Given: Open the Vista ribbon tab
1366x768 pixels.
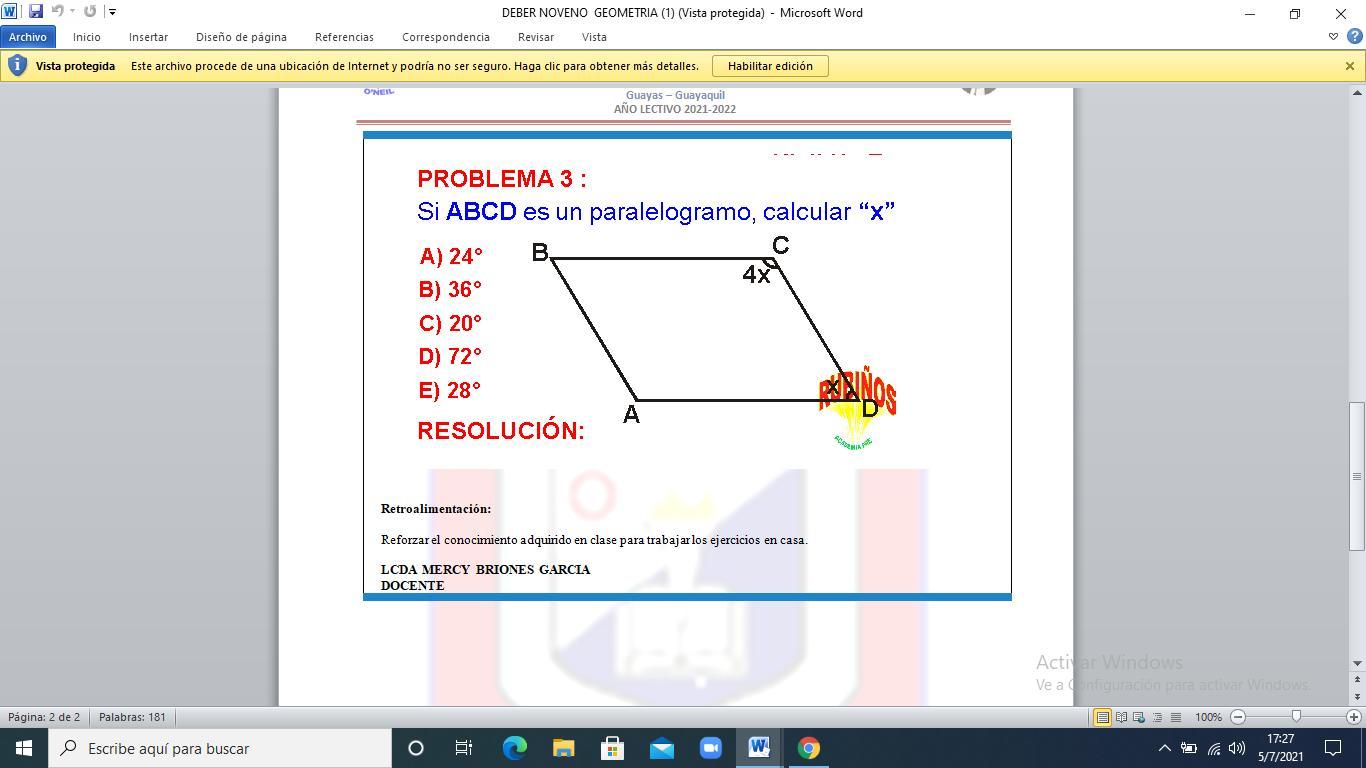Looking at the screenshot, I should point(594,37).
